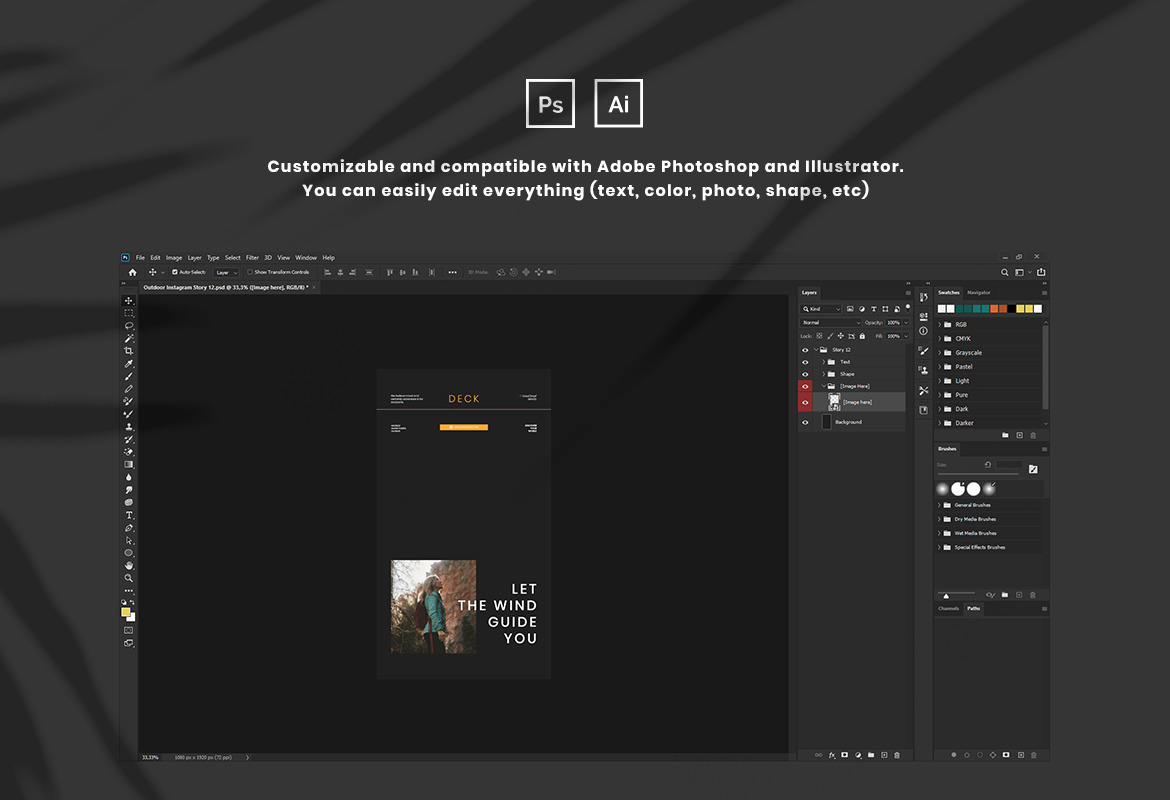
Task: Select the Background layer thumbnail
Action: point(826,422)
